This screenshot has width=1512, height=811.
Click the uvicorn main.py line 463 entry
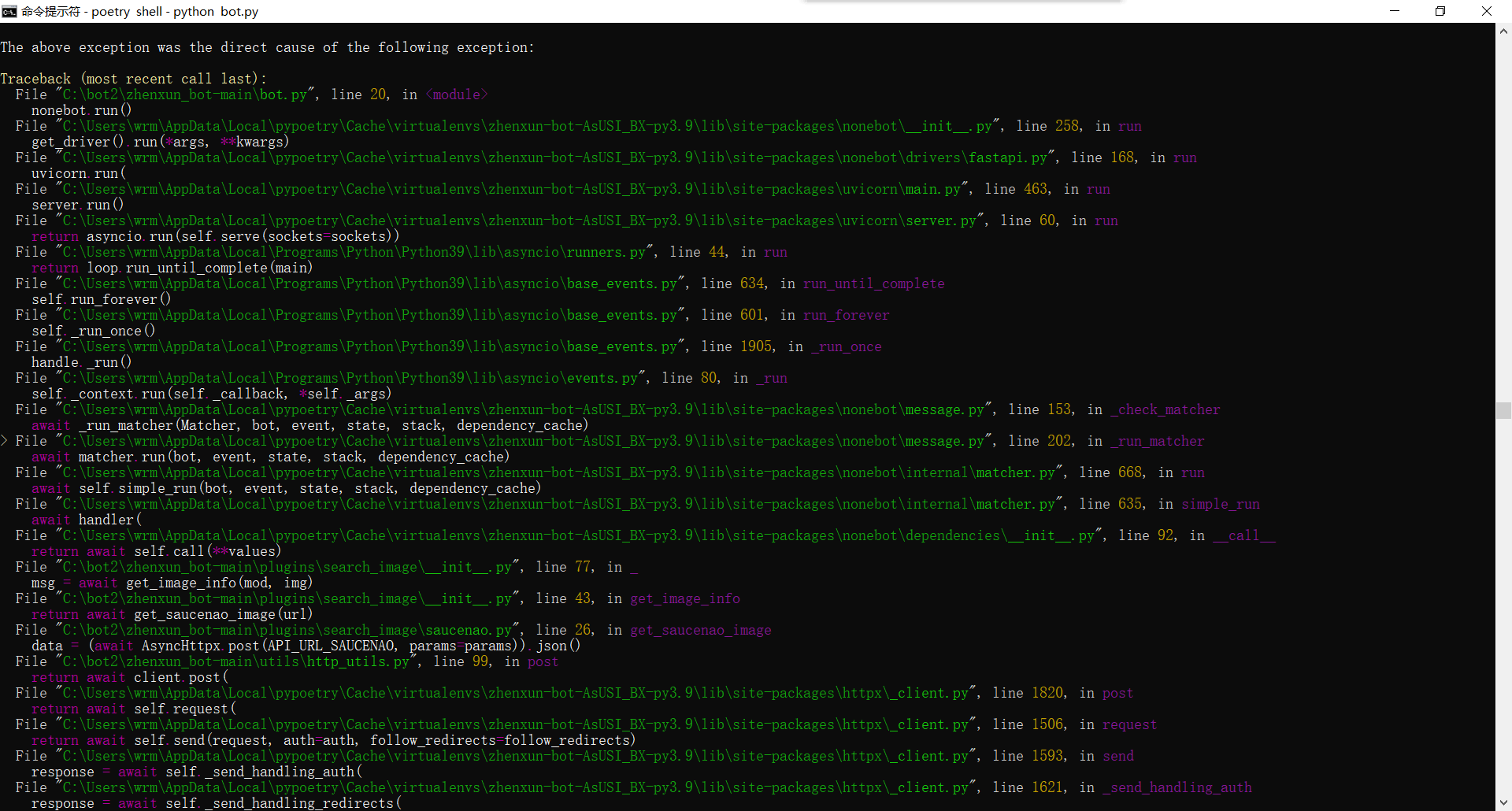562,189
